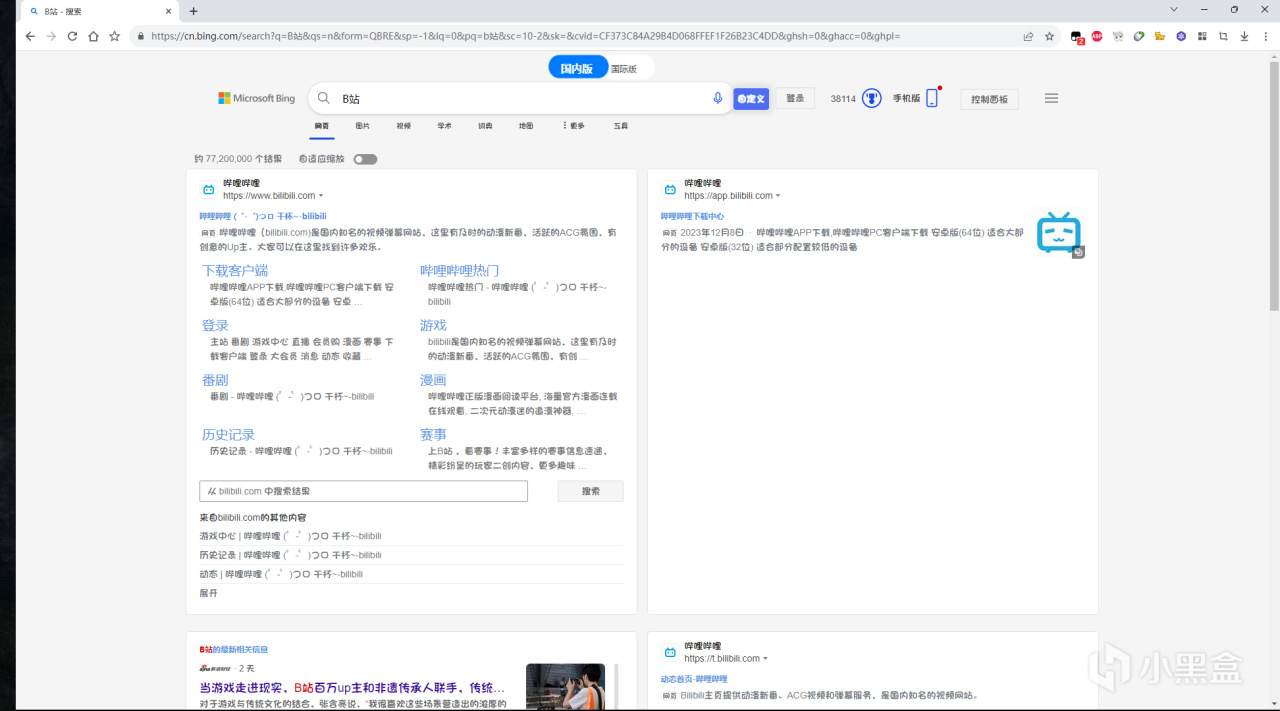Expand the 更多 search category menu
This screenshot has width=1280, height=711.
click(574, 126)
